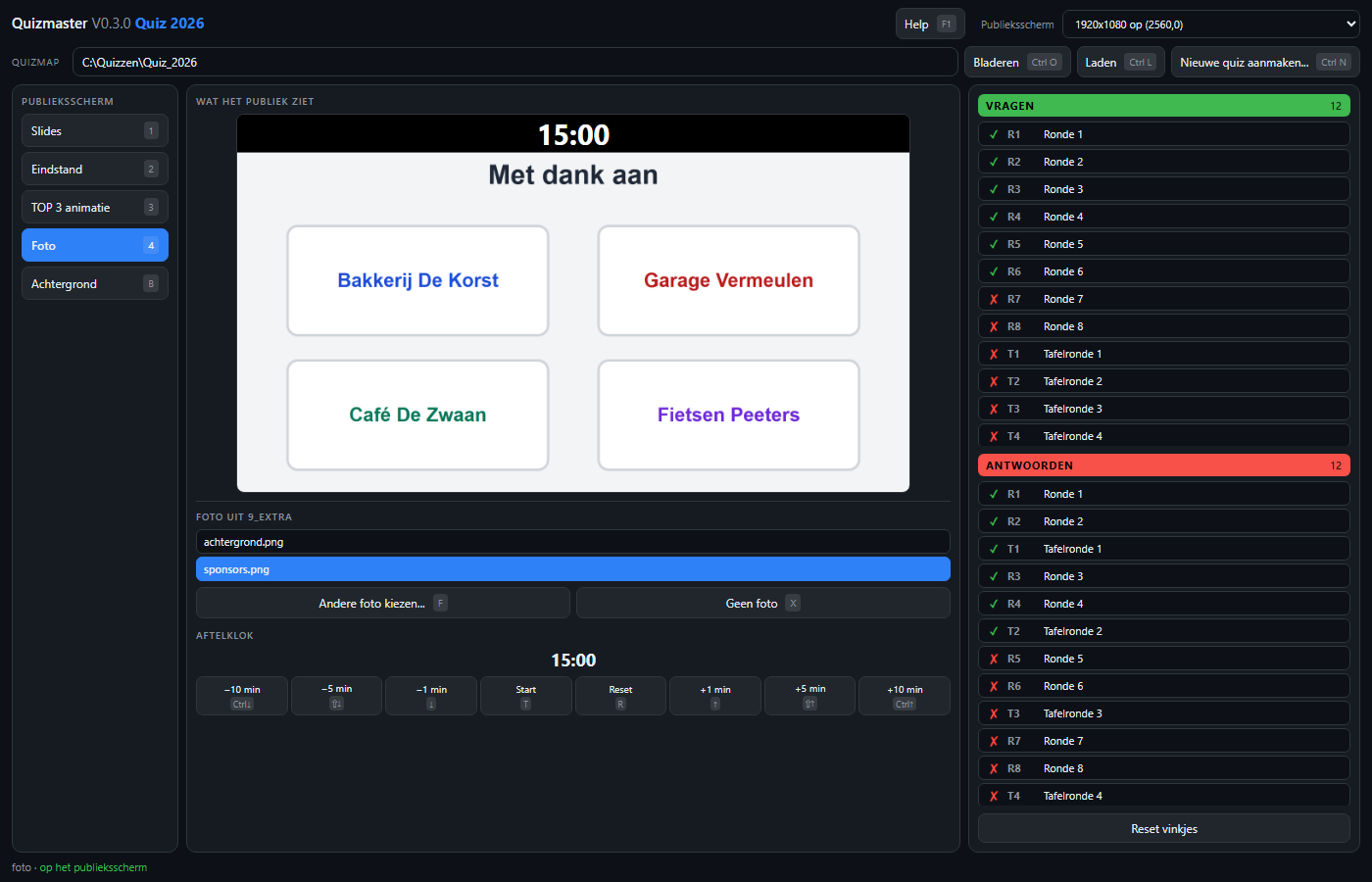
Task: Start the countdown clock
Action: [x=526, y=696]
